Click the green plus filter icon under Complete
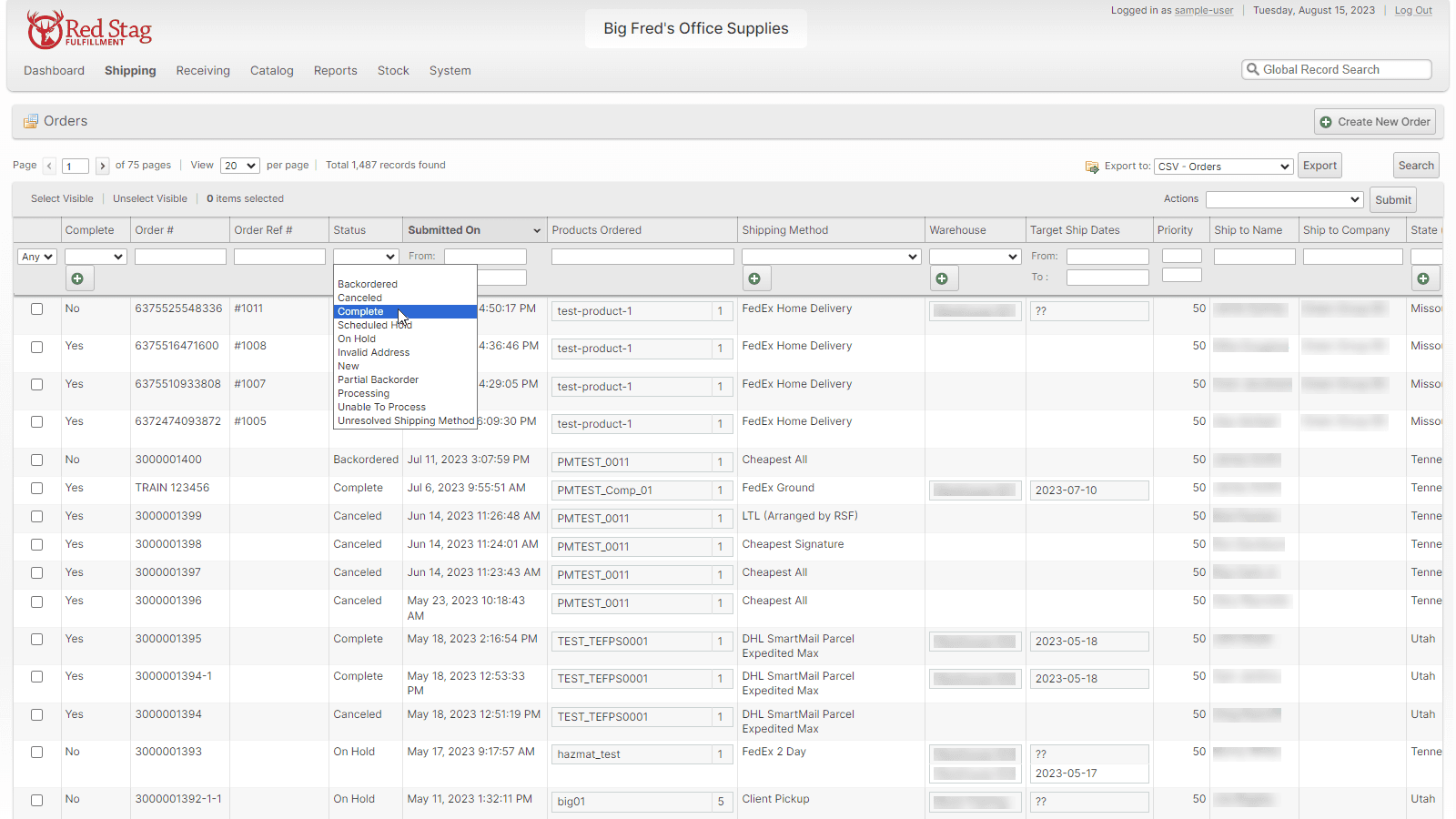This screenshot has width=1456, height=819. tap(78, 278)
